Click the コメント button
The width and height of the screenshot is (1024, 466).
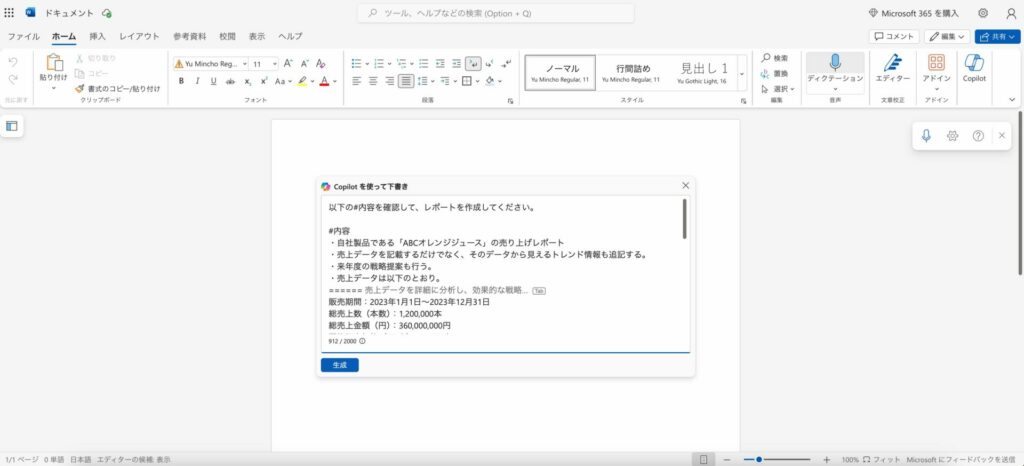[893, 37]
